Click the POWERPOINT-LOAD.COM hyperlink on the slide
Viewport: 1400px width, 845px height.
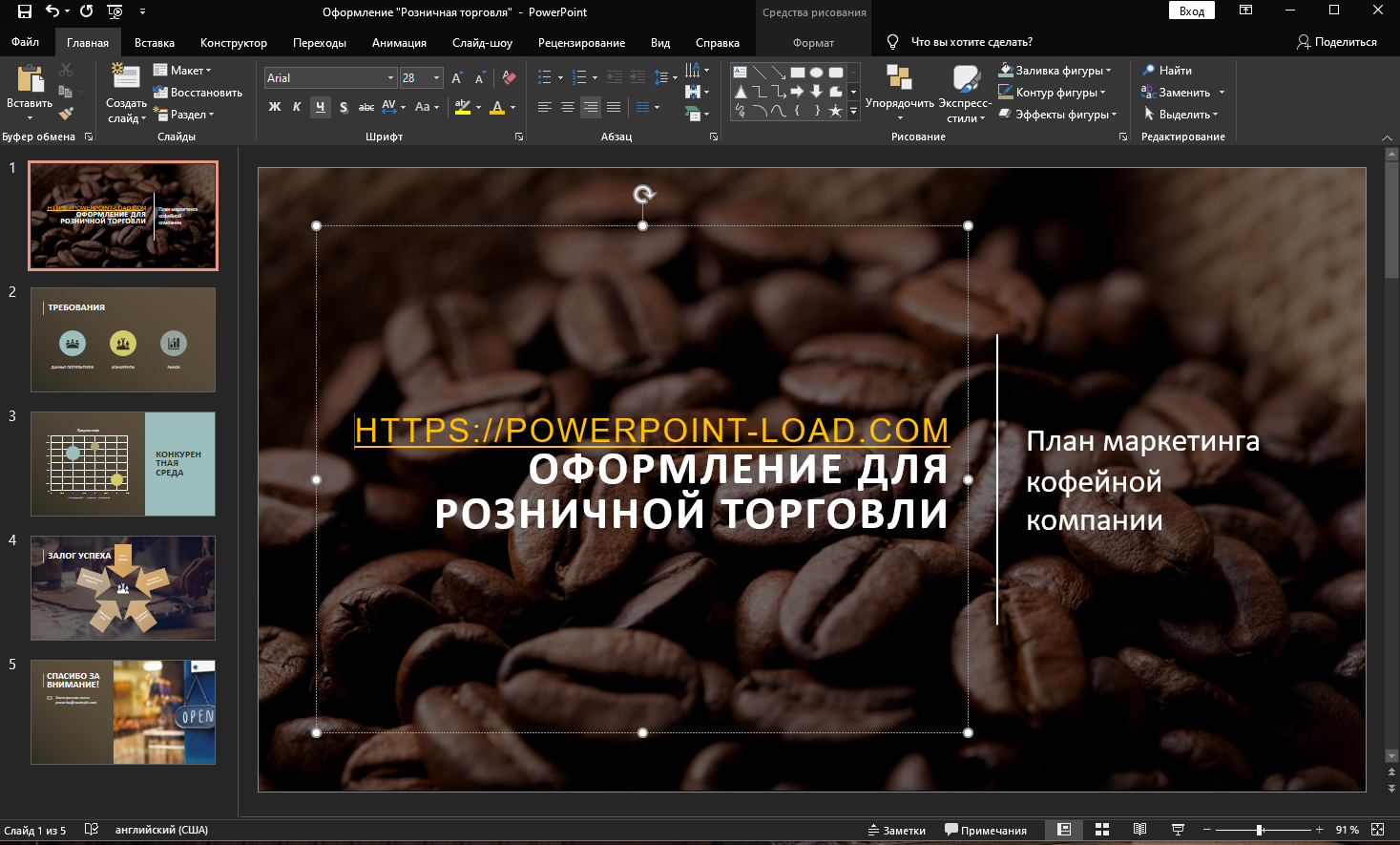652,432
